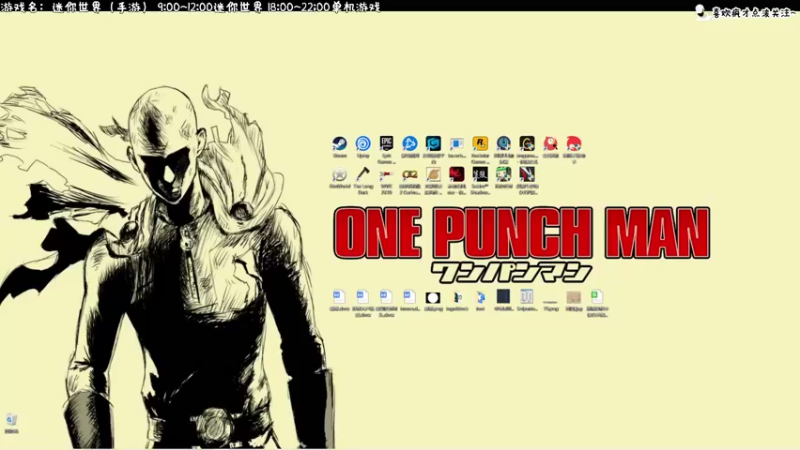The height and width of the screenshot is (450, 800).
Task: Select the silver star medallion game icon
Action: pos(339,174)
